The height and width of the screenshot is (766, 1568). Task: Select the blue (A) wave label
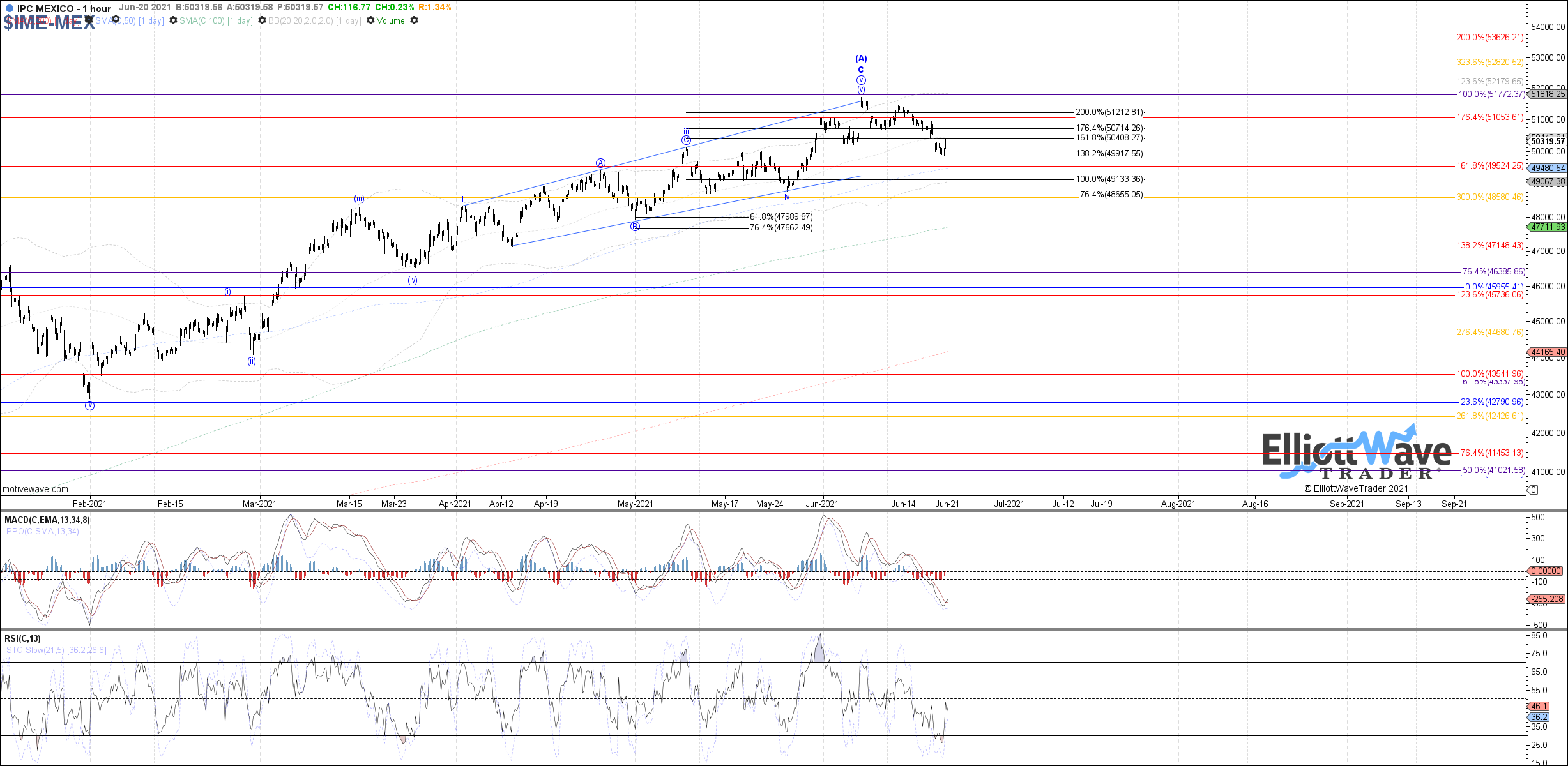coord(861,59)
